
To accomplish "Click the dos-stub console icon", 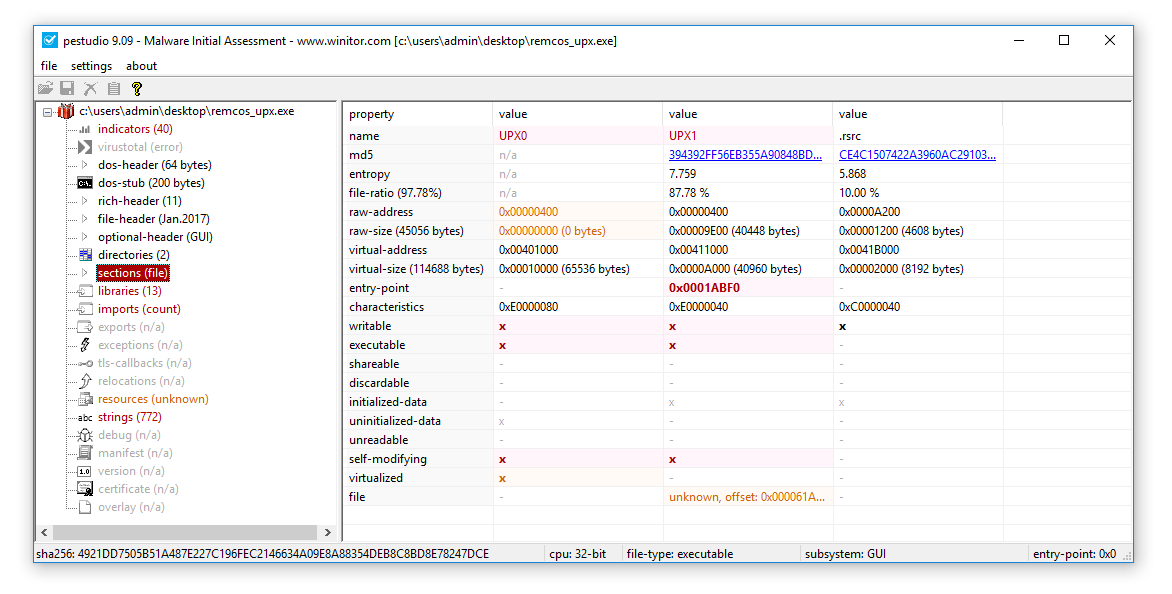I will [x=85, y=183].
